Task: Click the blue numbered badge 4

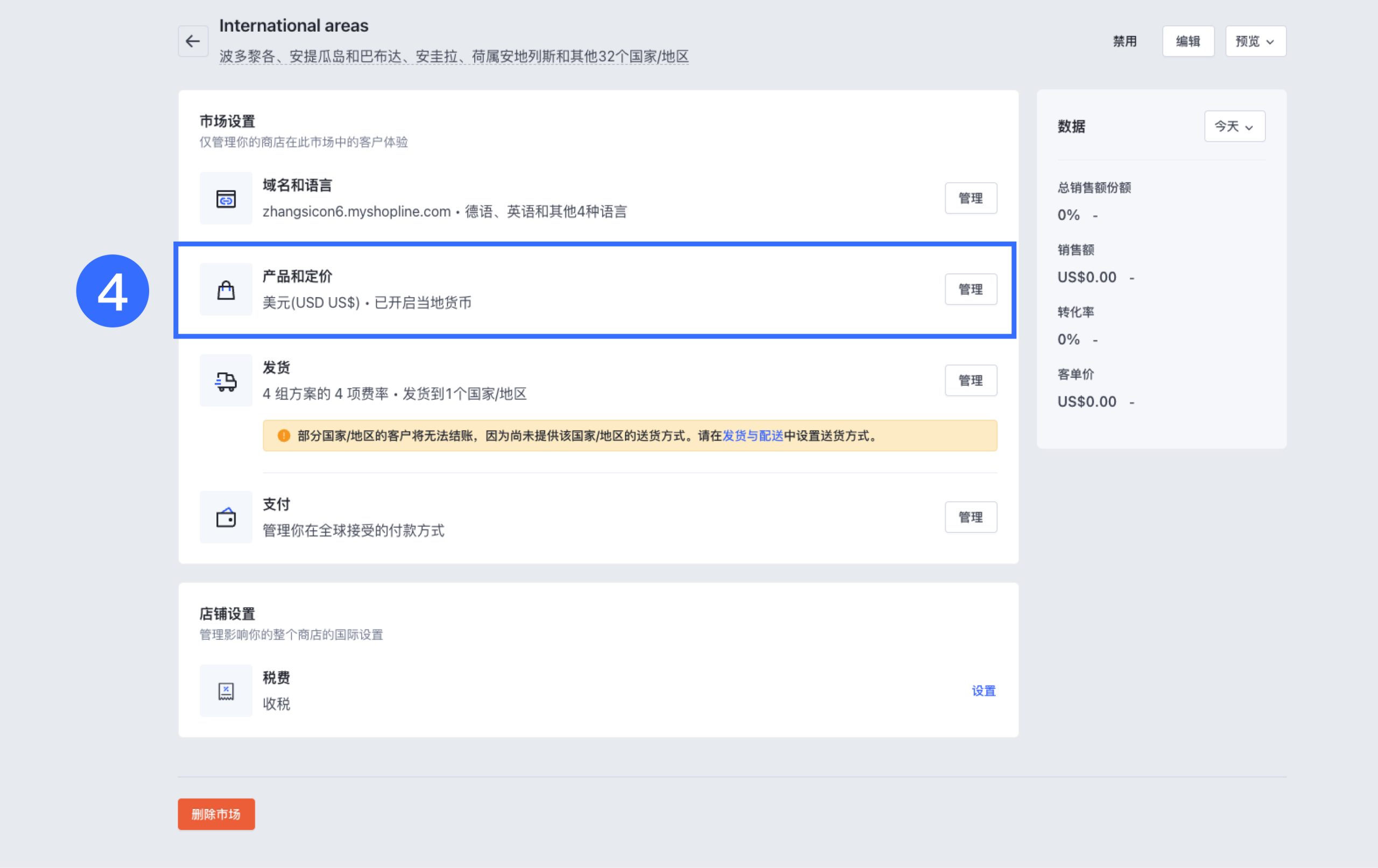Action: (113, 291)
